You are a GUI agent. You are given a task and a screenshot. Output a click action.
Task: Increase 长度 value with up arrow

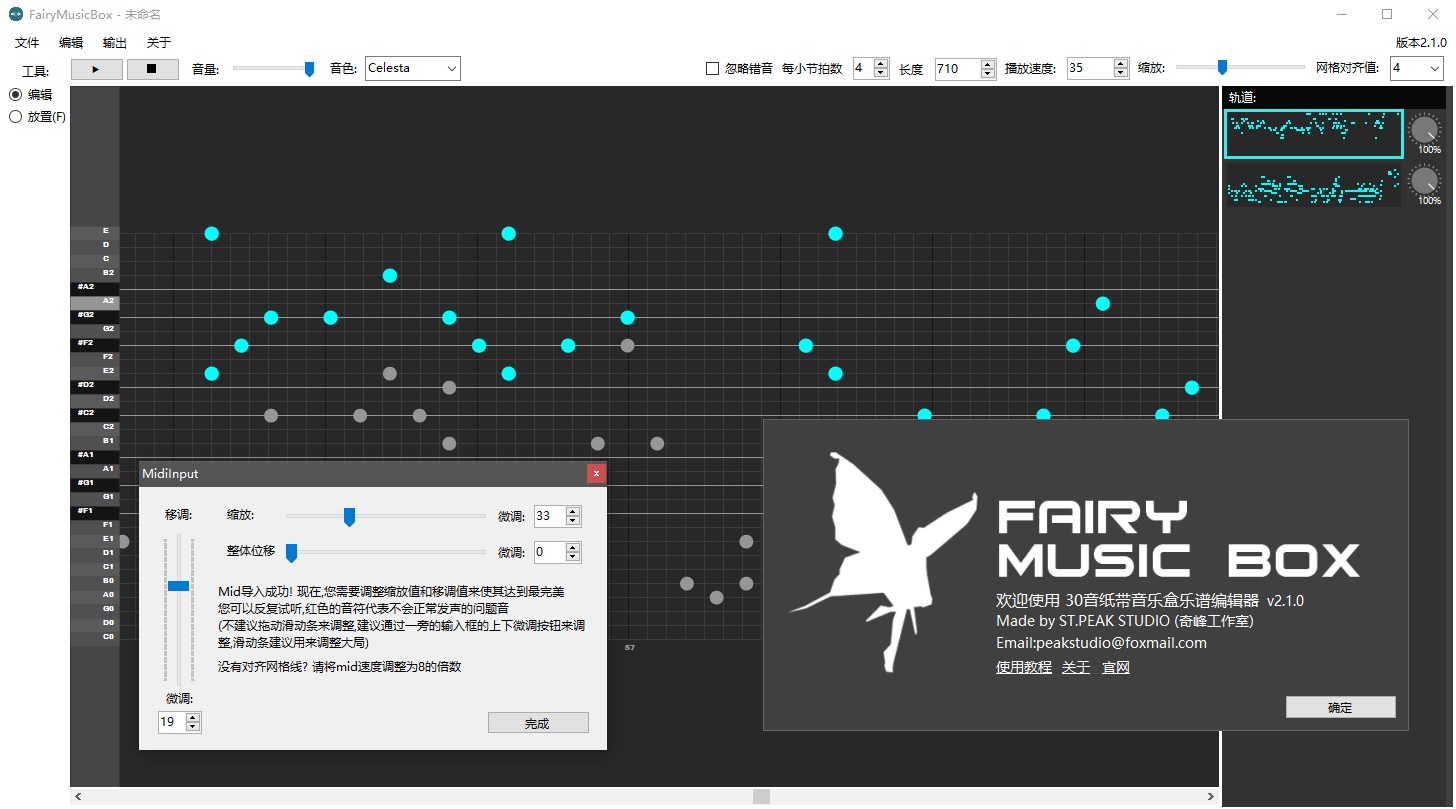coord(988,64)
